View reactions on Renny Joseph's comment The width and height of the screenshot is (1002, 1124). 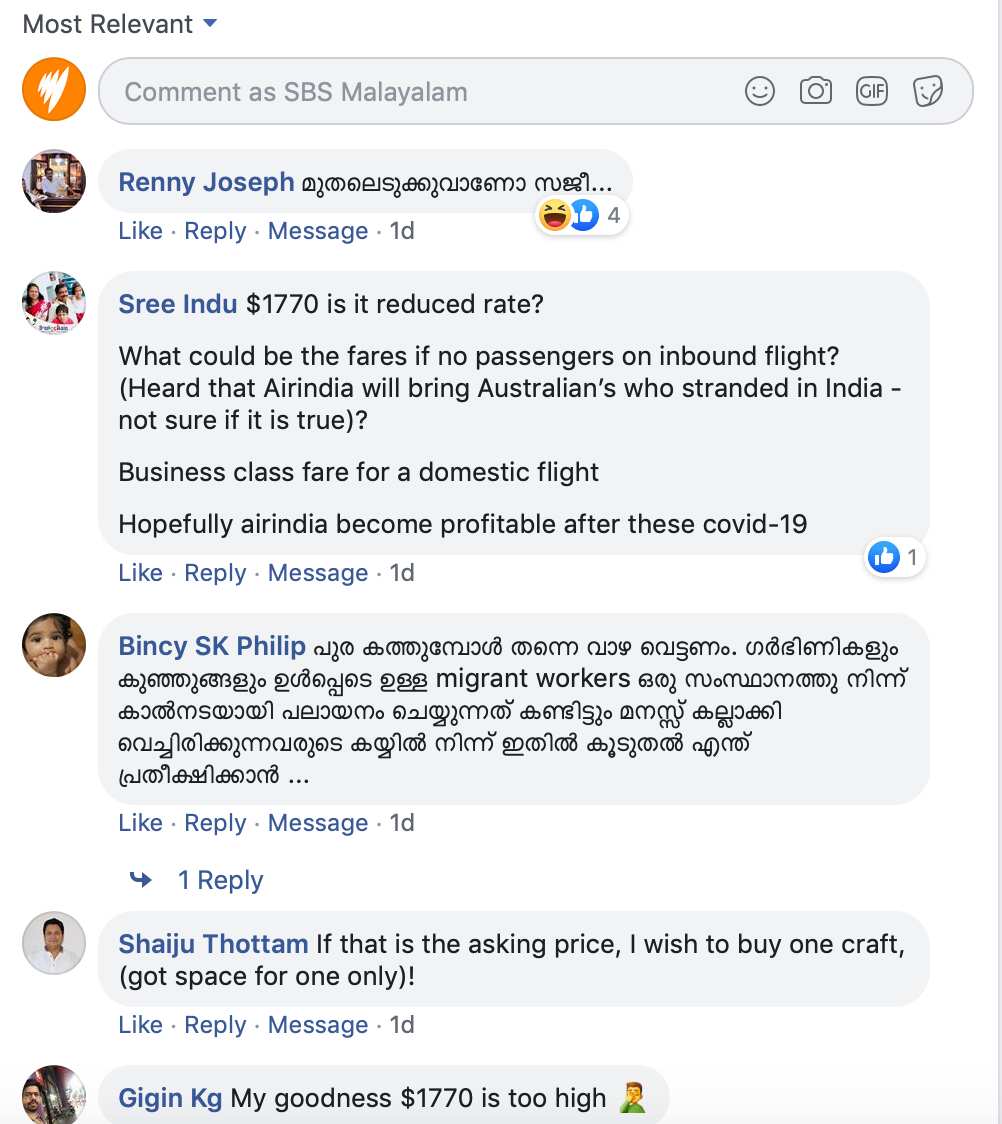(x=582, y=214)
